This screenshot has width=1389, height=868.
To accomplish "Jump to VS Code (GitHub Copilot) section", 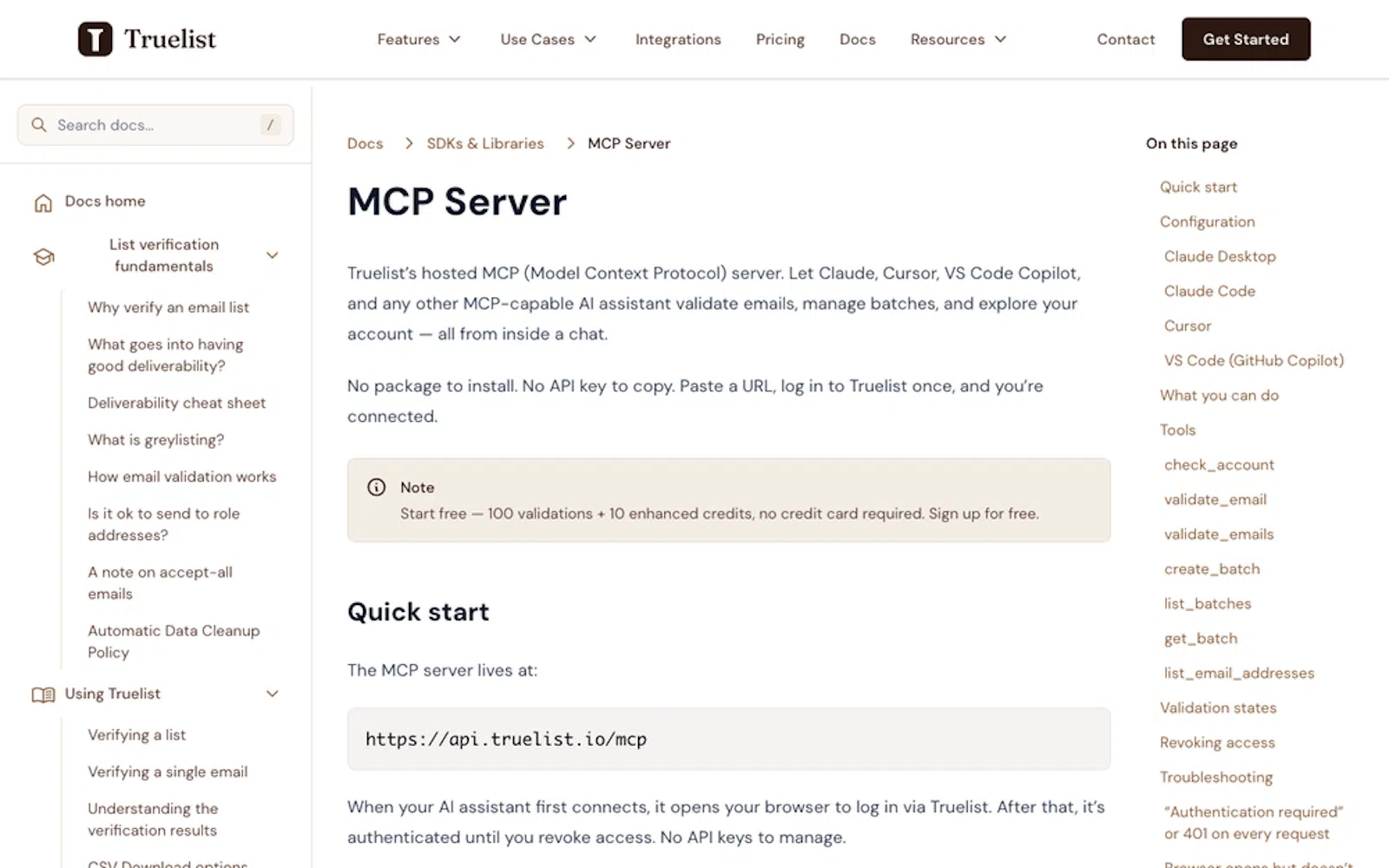I will coord(1254,360).
